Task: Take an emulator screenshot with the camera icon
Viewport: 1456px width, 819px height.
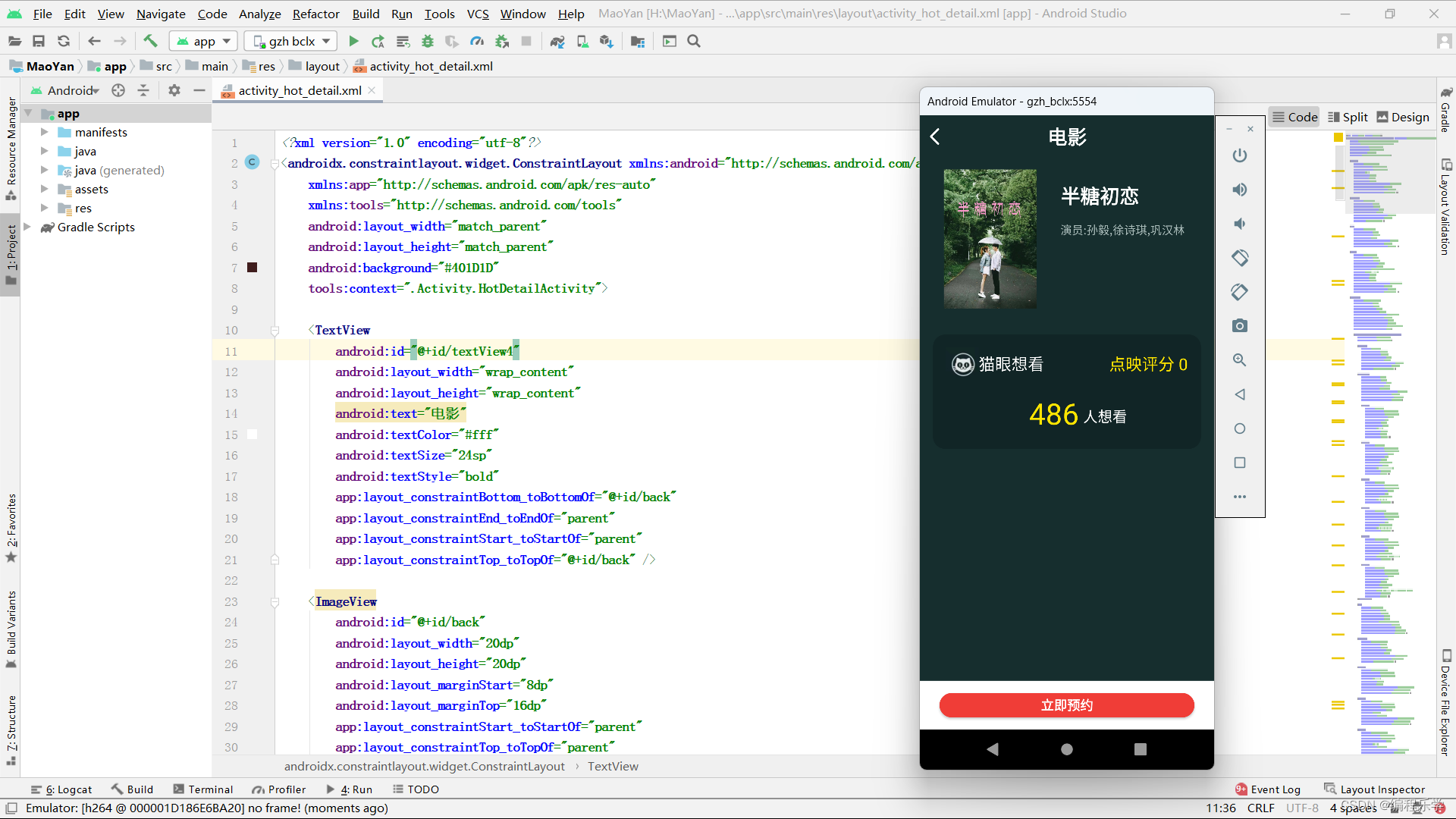Action: (1240, 326)
